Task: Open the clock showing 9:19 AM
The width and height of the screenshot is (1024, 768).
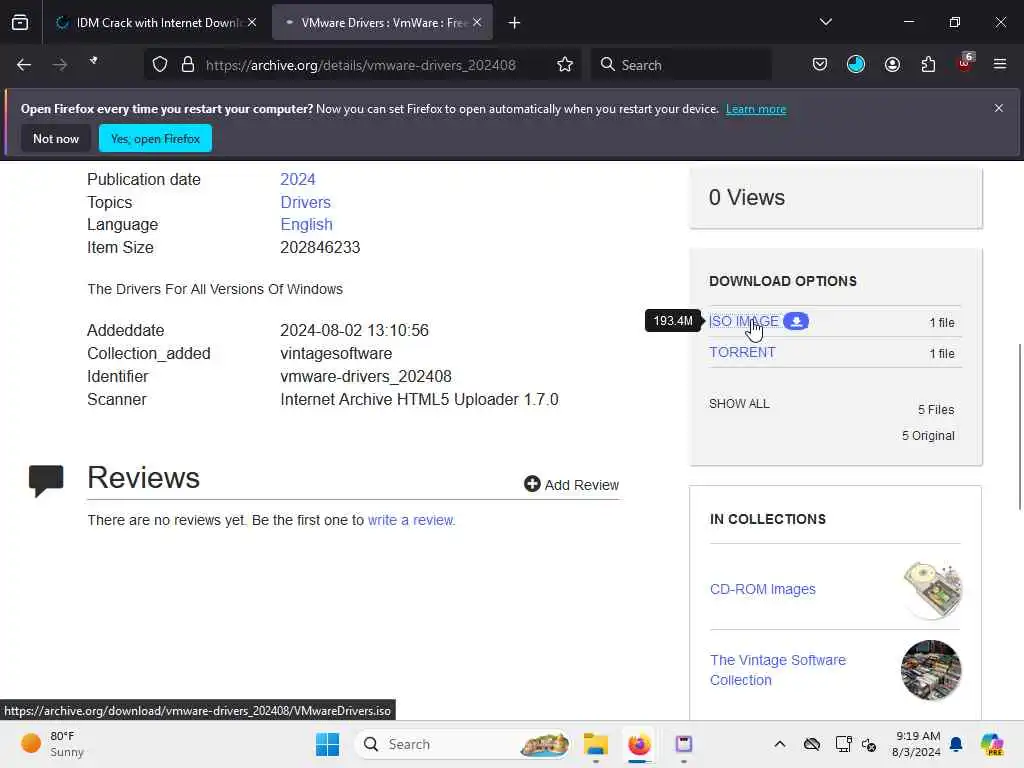Action: (x=916, y=744)
